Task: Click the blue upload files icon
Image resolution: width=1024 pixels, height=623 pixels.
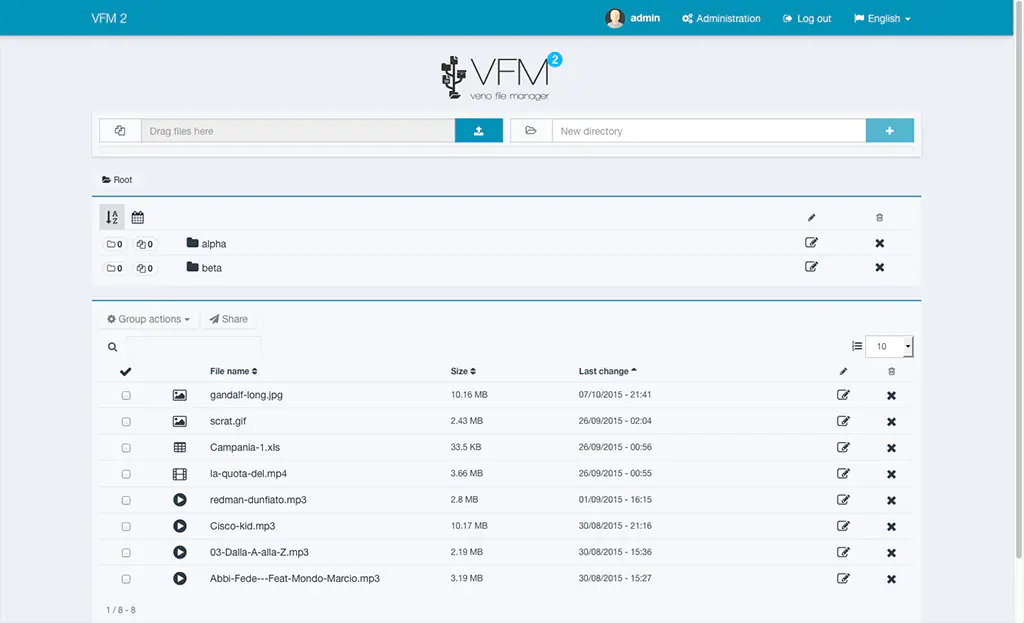Action: pos(478,130)
